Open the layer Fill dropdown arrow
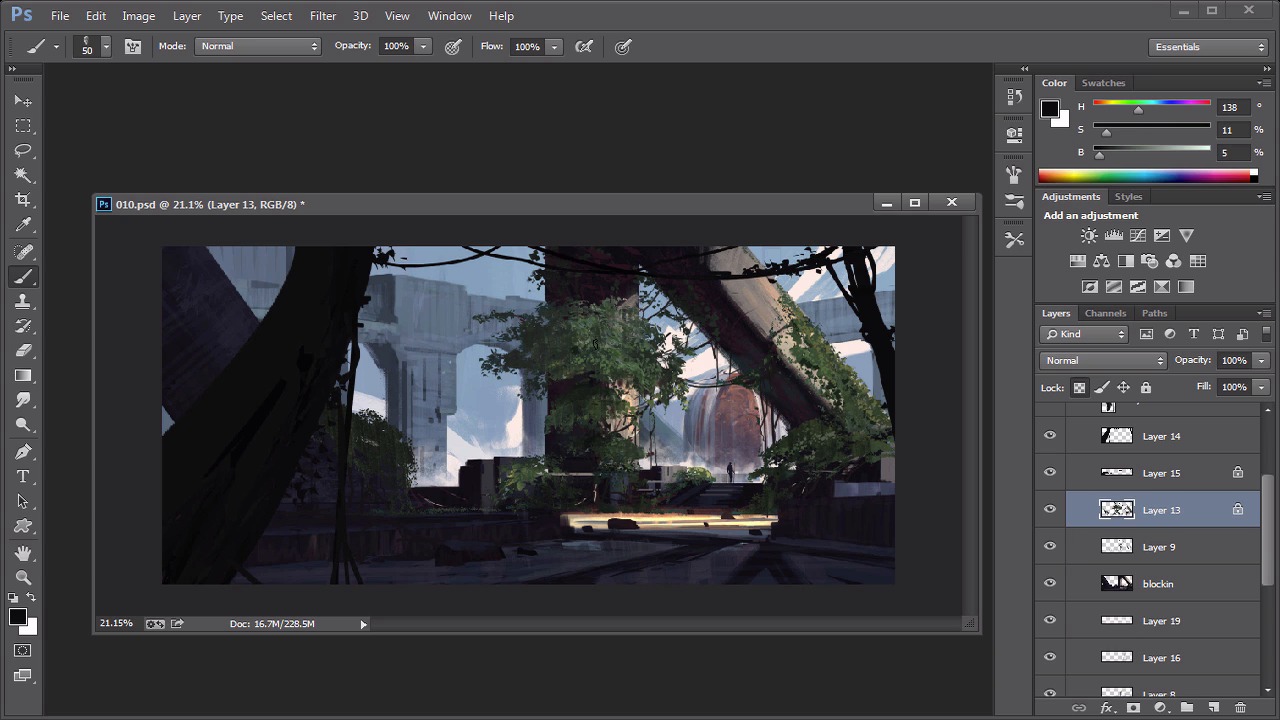1280x720 pixels. click(1261, 387)
